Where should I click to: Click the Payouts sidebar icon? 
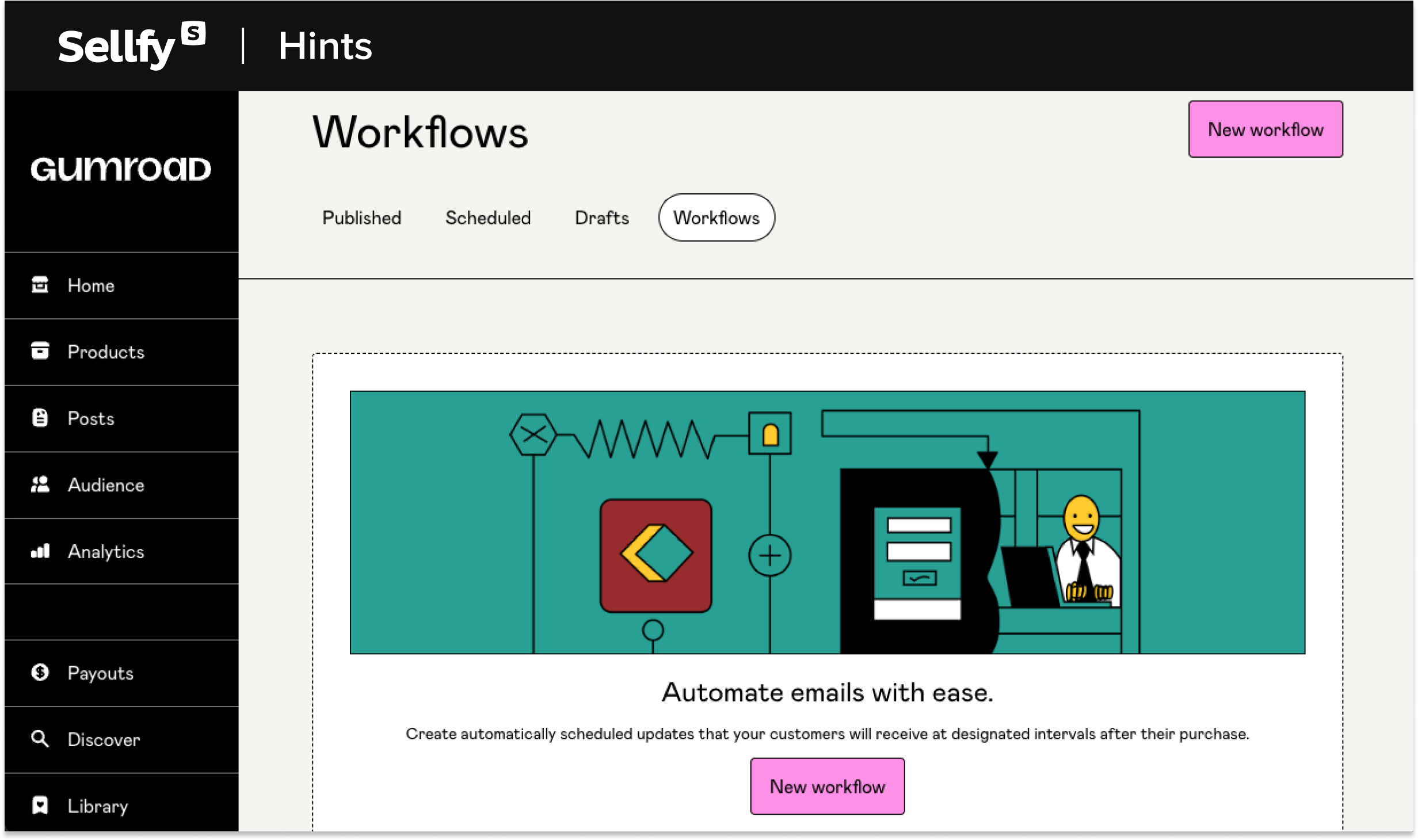(x=39, y=671)
